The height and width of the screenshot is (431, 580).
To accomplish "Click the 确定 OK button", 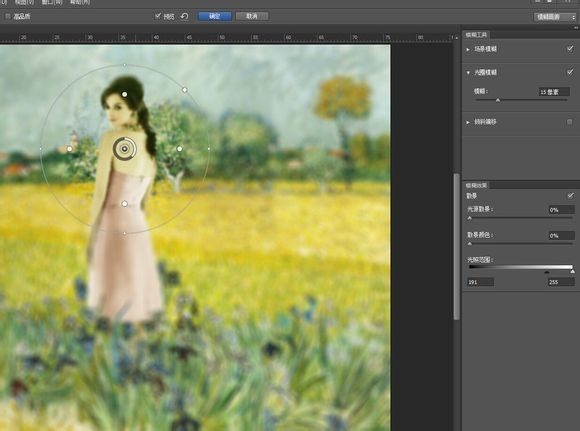I will (215, 16).
